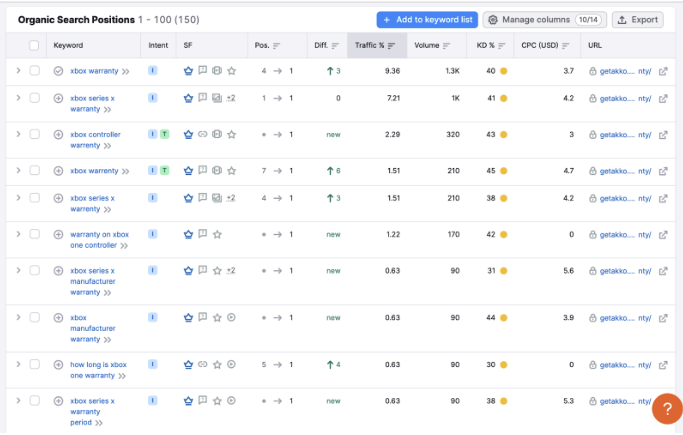
Task: Open external link icon for xbox controller warrenty row
Action: [x=663, y=135]
